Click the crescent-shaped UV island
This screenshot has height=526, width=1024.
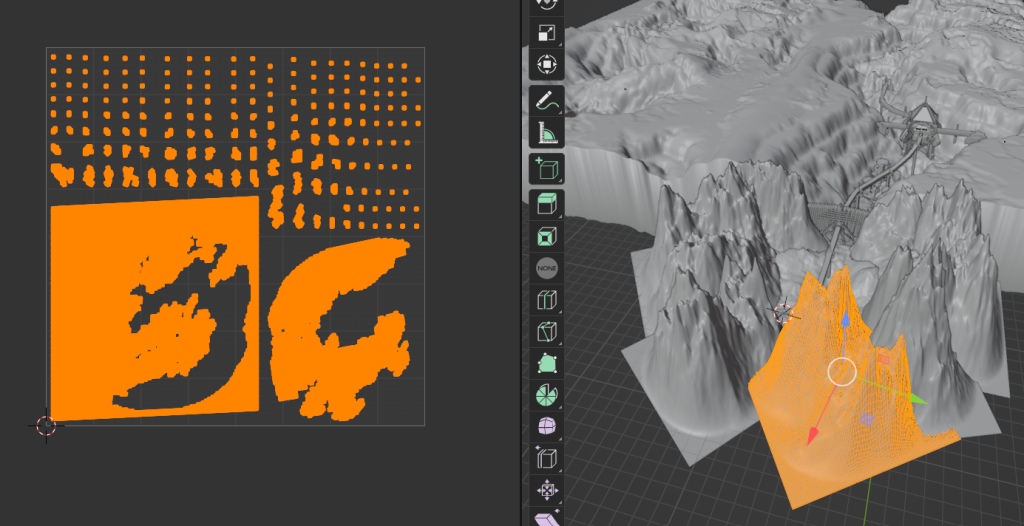point(339,329)
